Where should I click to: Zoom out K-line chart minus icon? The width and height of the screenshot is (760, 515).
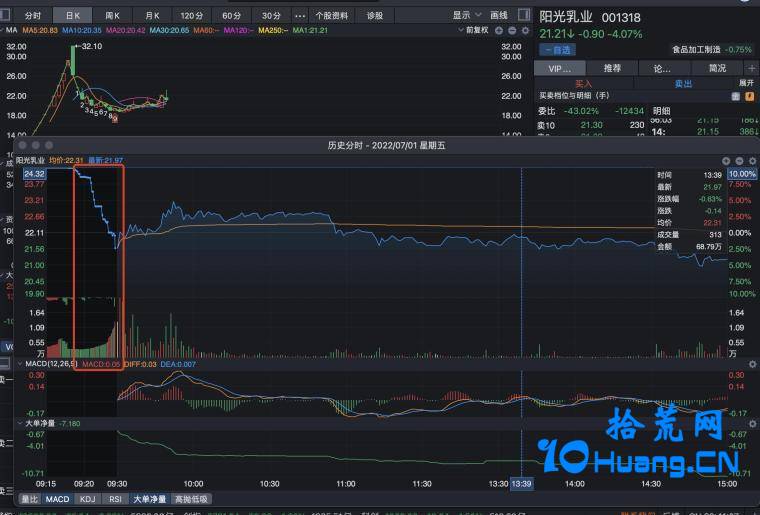click(512, 31)
